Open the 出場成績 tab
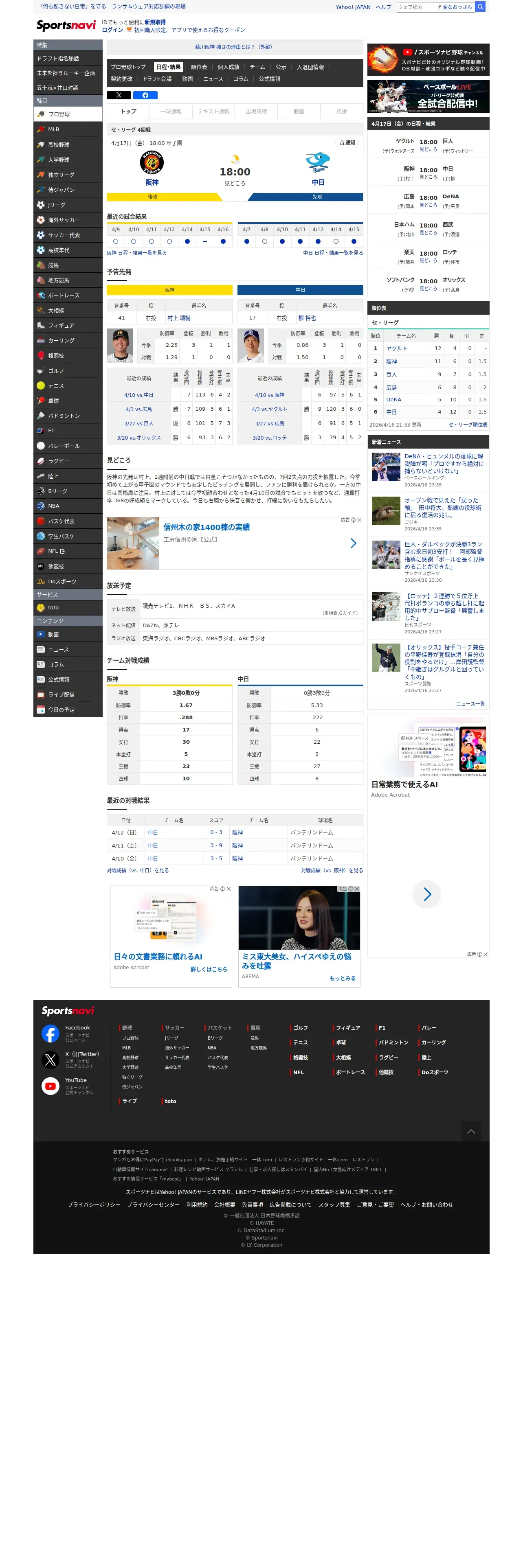 256,112
